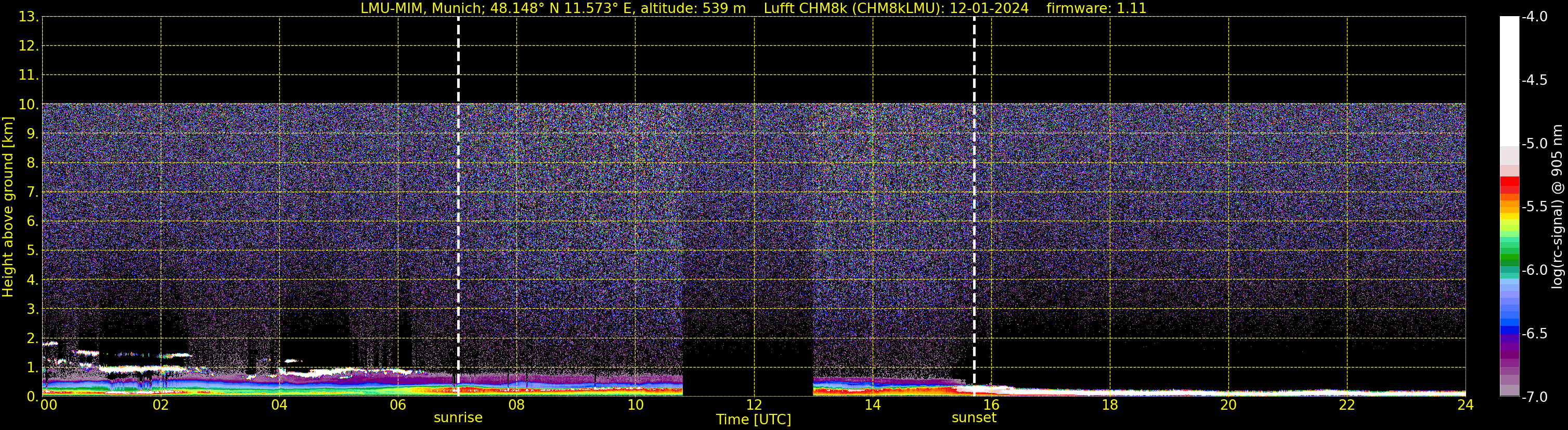Click the dark blue band of the colorbar
This screenshot has height=430, width=1568.
pos(1510,331)
